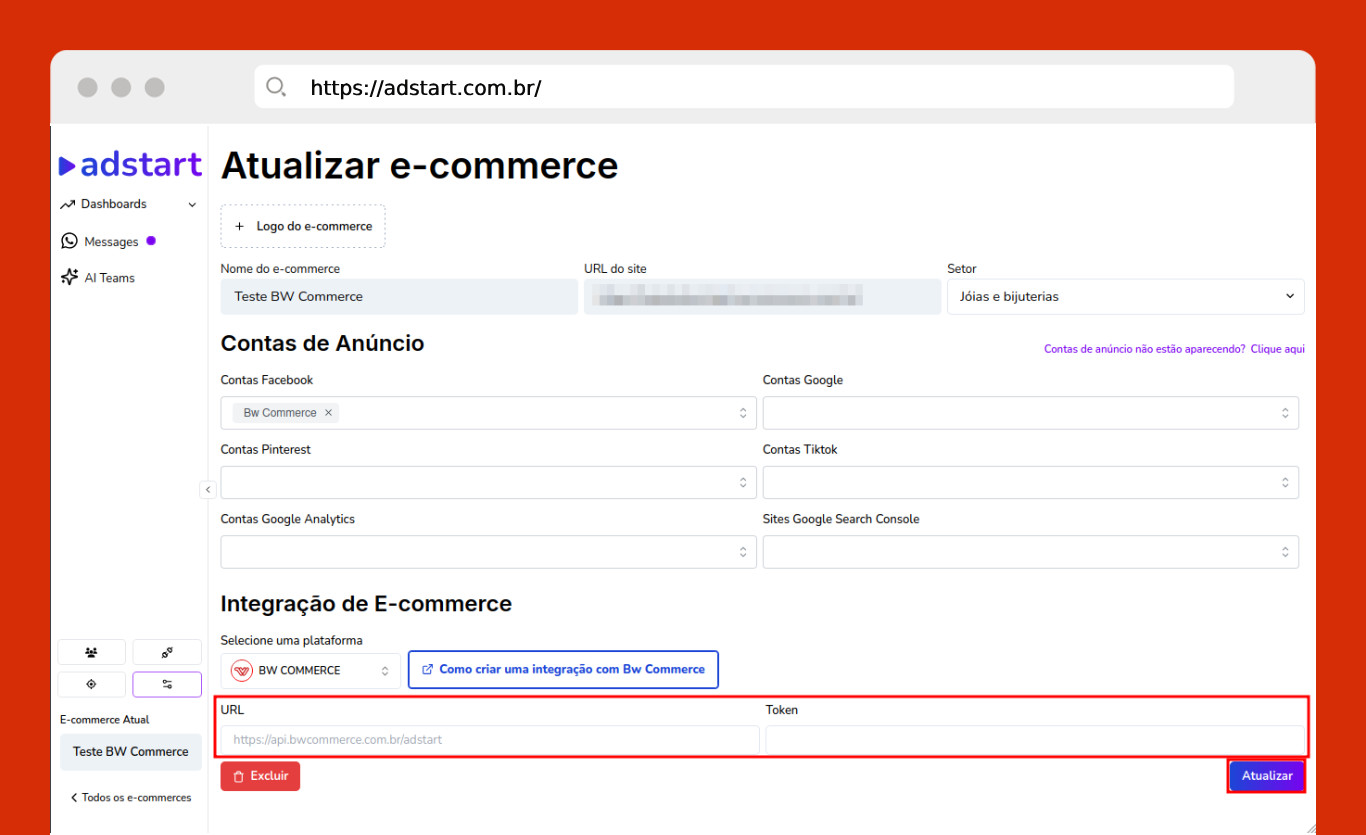Click the red Excluir button

tap(260, 776)
